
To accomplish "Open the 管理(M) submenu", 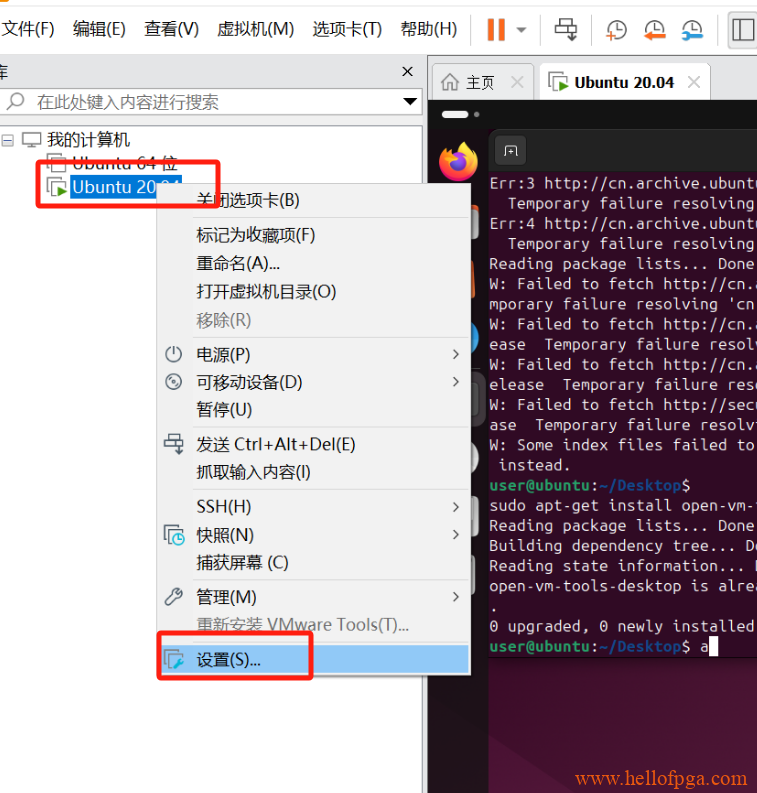I will [314, 597].
